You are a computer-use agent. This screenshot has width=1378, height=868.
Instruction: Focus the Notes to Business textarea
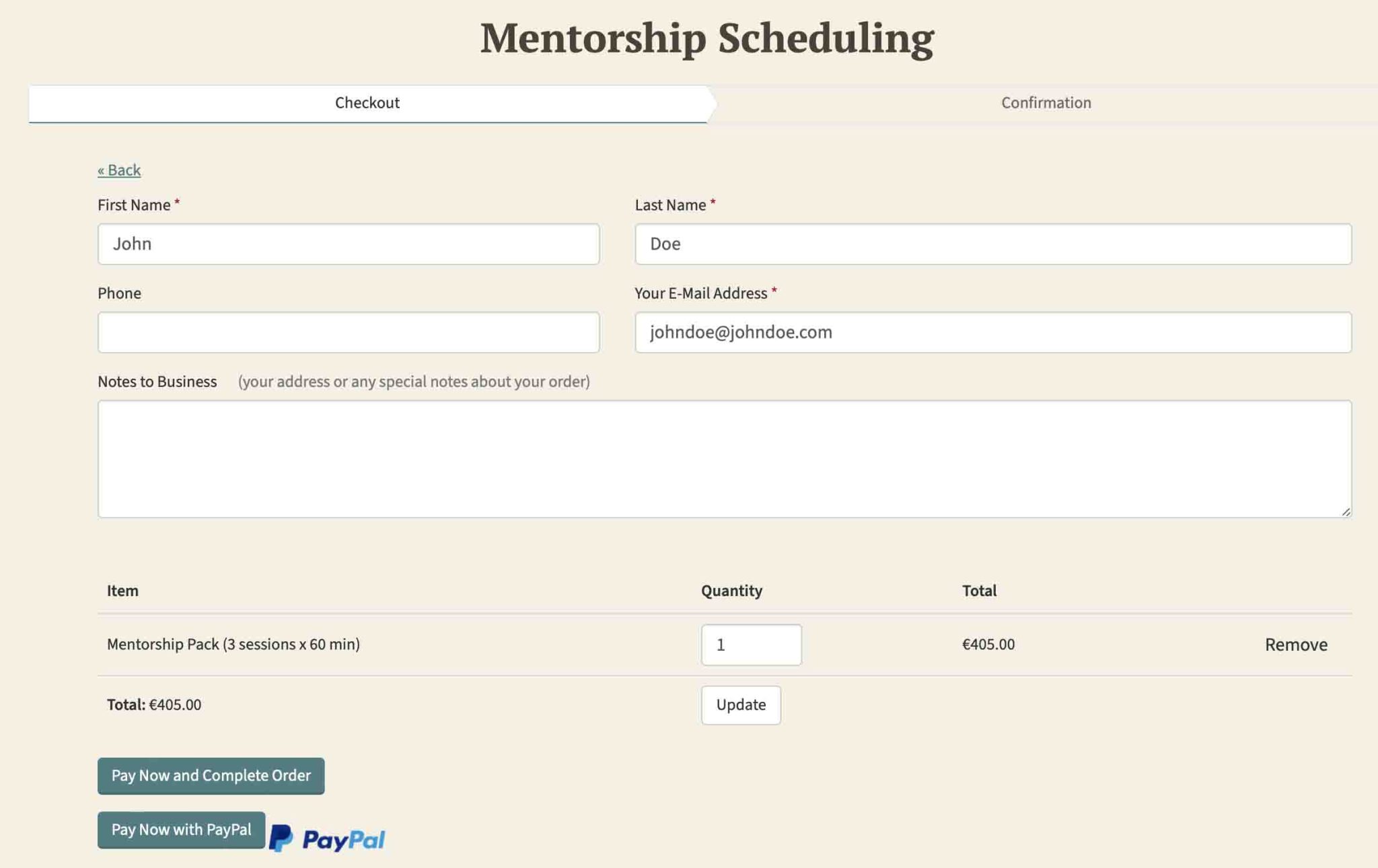[x=724, y=459]
